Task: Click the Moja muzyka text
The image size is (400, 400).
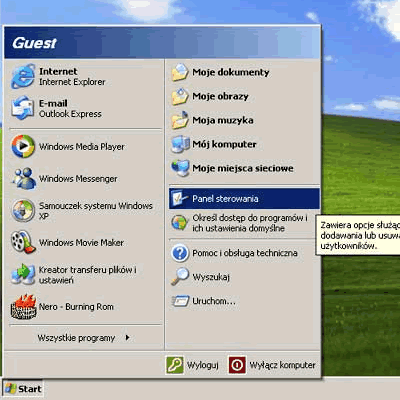Action: (x=223, y=120)
